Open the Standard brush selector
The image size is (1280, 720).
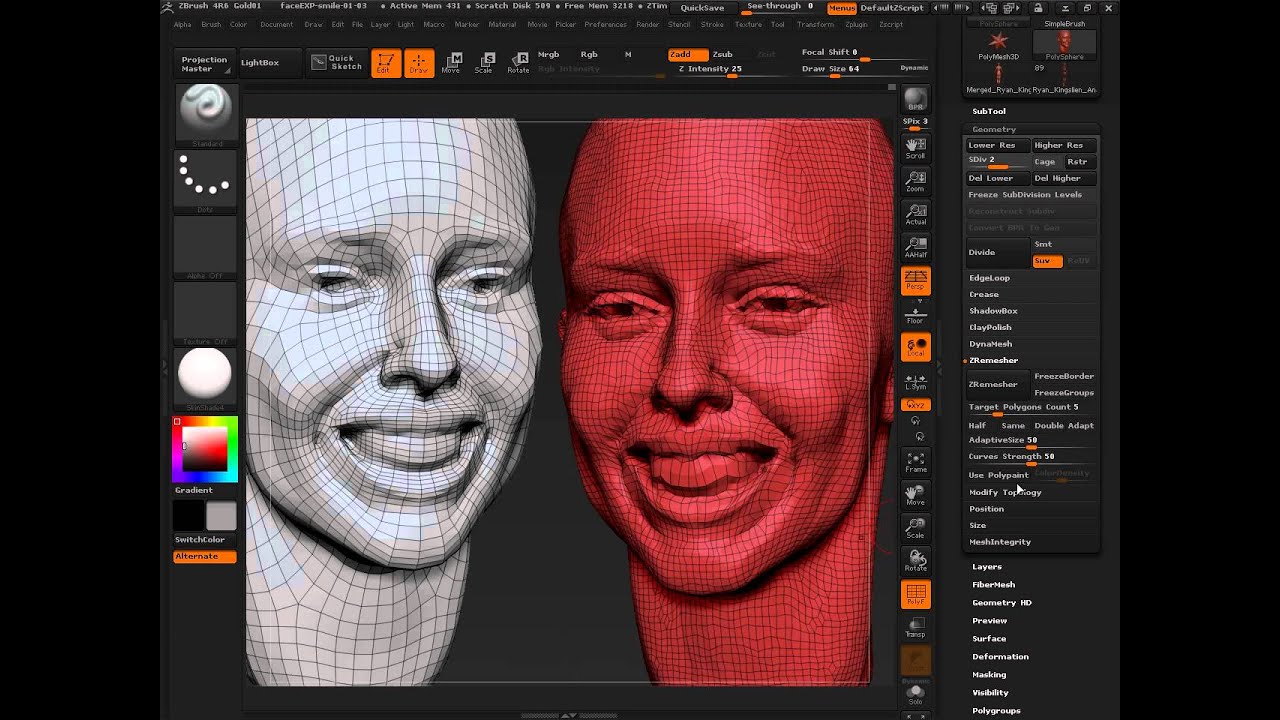(x=205, y=114)
